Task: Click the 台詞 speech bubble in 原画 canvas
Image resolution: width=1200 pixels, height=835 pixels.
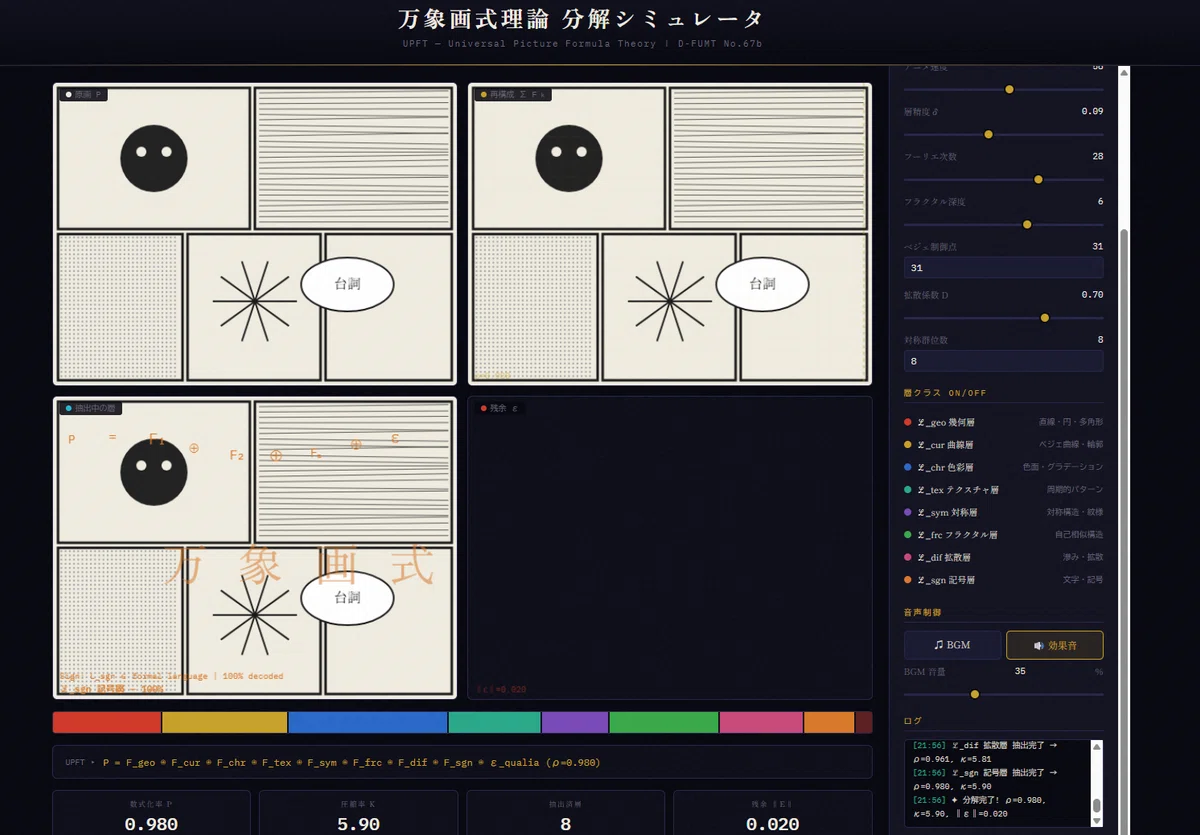Action: (x=347, y=284)
